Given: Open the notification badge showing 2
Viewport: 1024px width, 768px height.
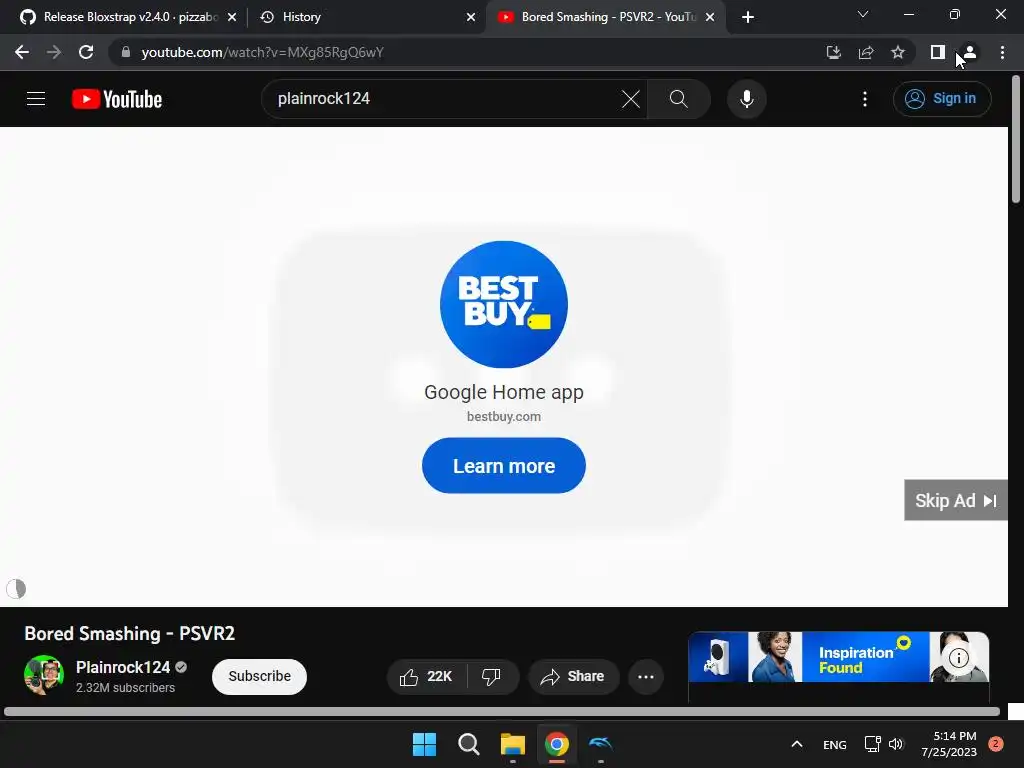Looking at the screenshot, I should (996, 744).
